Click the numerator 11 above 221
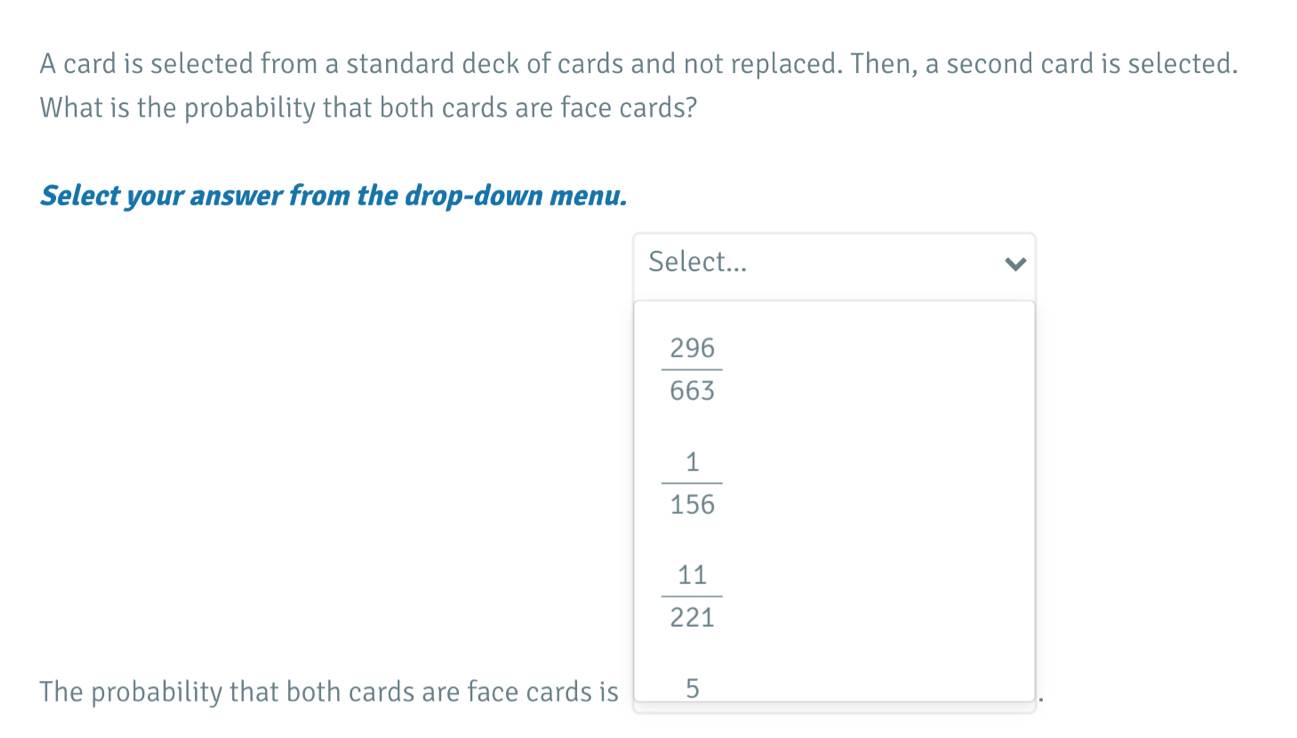 click(x=692, y=576)
